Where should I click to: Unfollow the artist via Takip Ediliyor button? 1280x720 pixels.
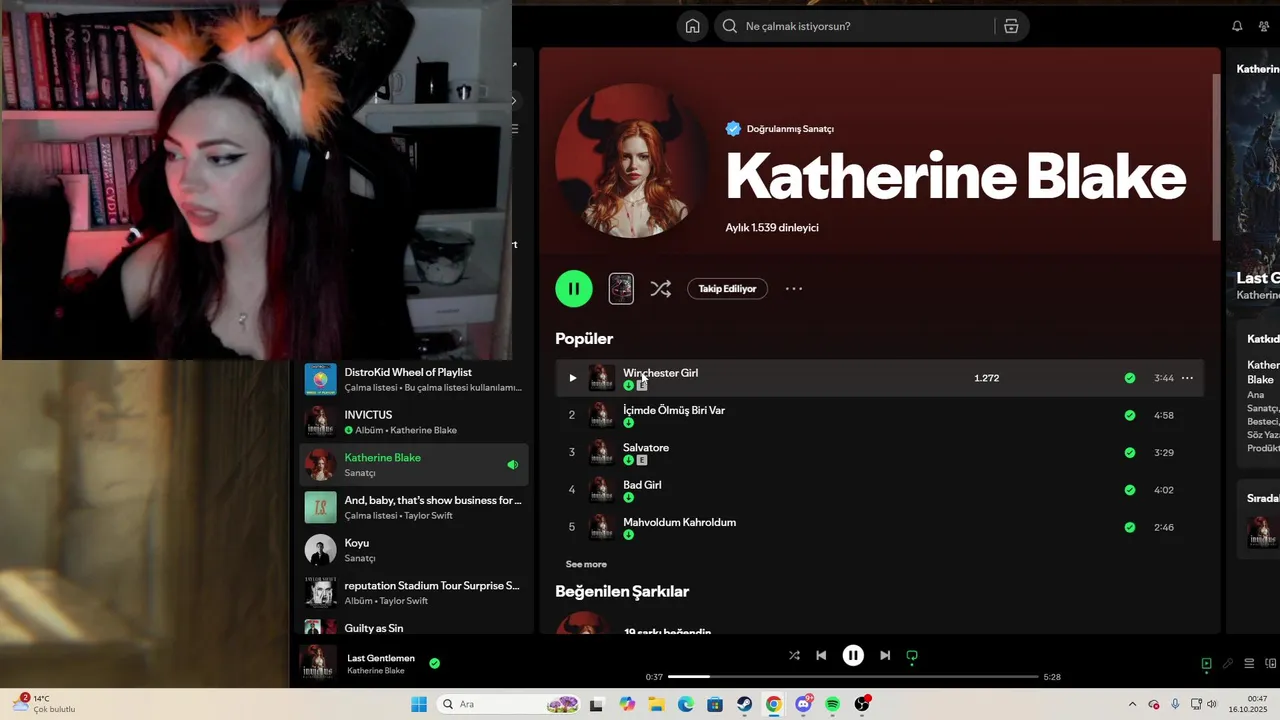[727, 289]
